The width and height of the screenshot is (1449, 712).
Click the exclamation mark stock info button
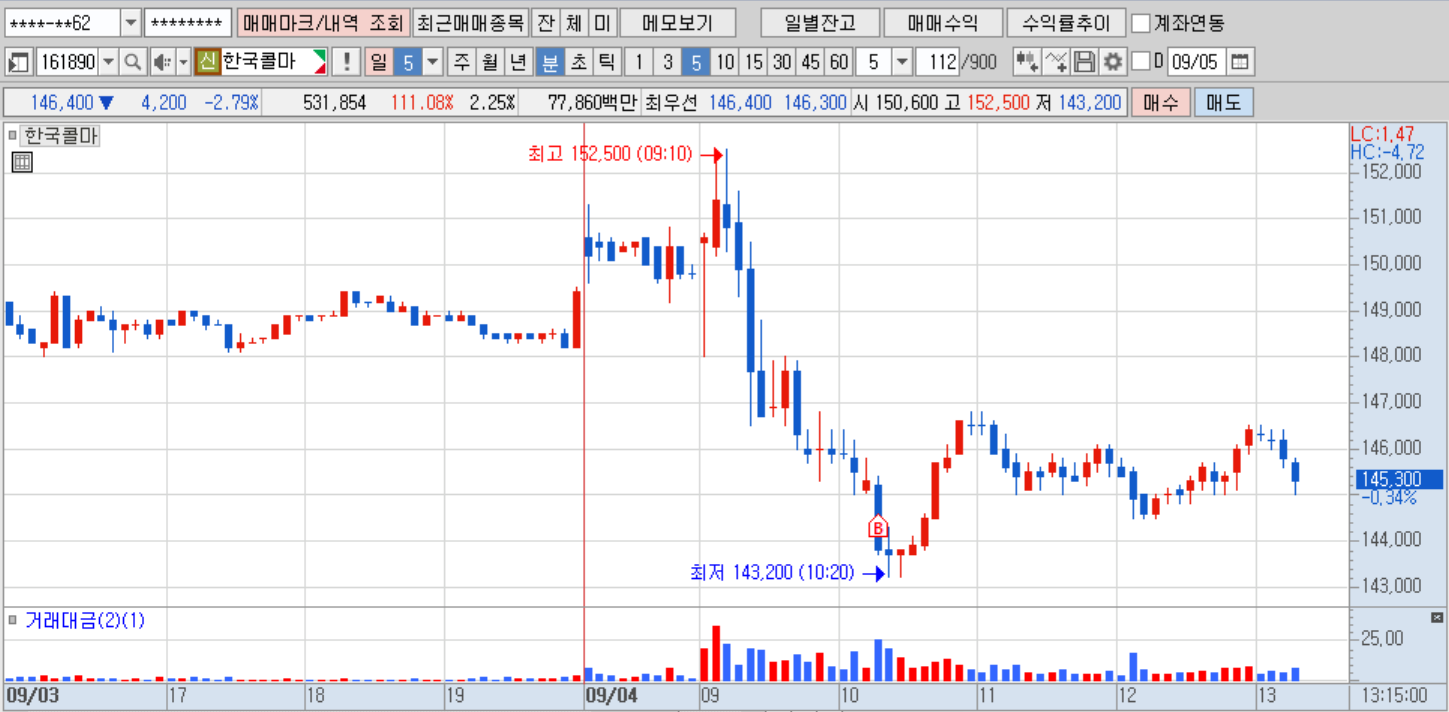(x=346, y=62)
